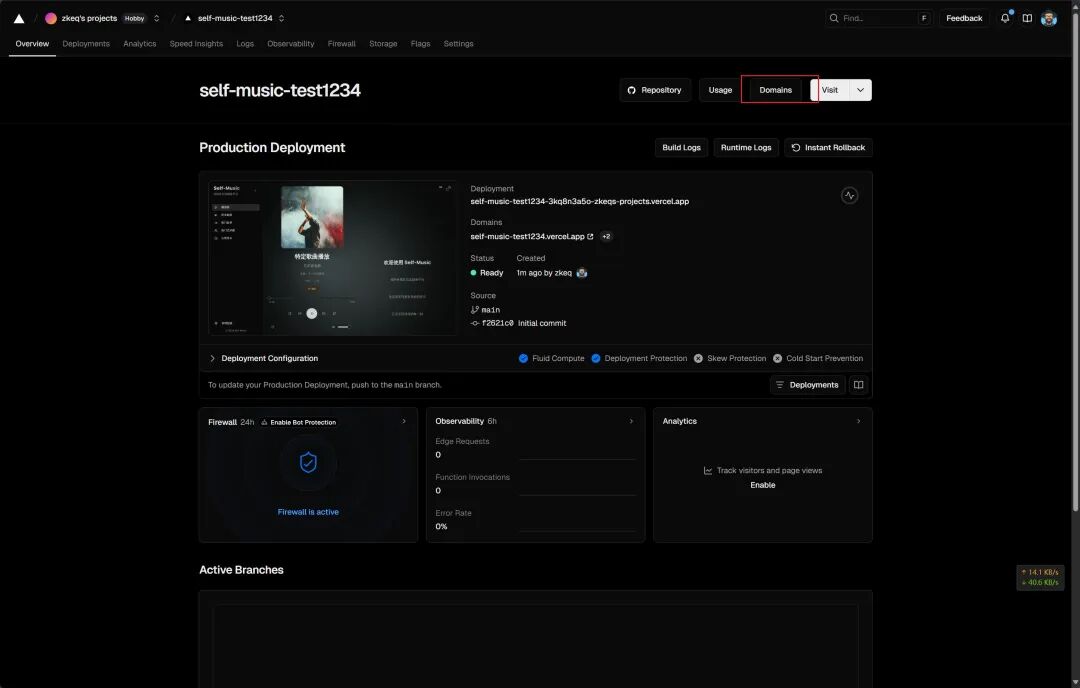The image size is (1080, 688).
Task: Switch to the Logs tab
Action: [245, 43]
